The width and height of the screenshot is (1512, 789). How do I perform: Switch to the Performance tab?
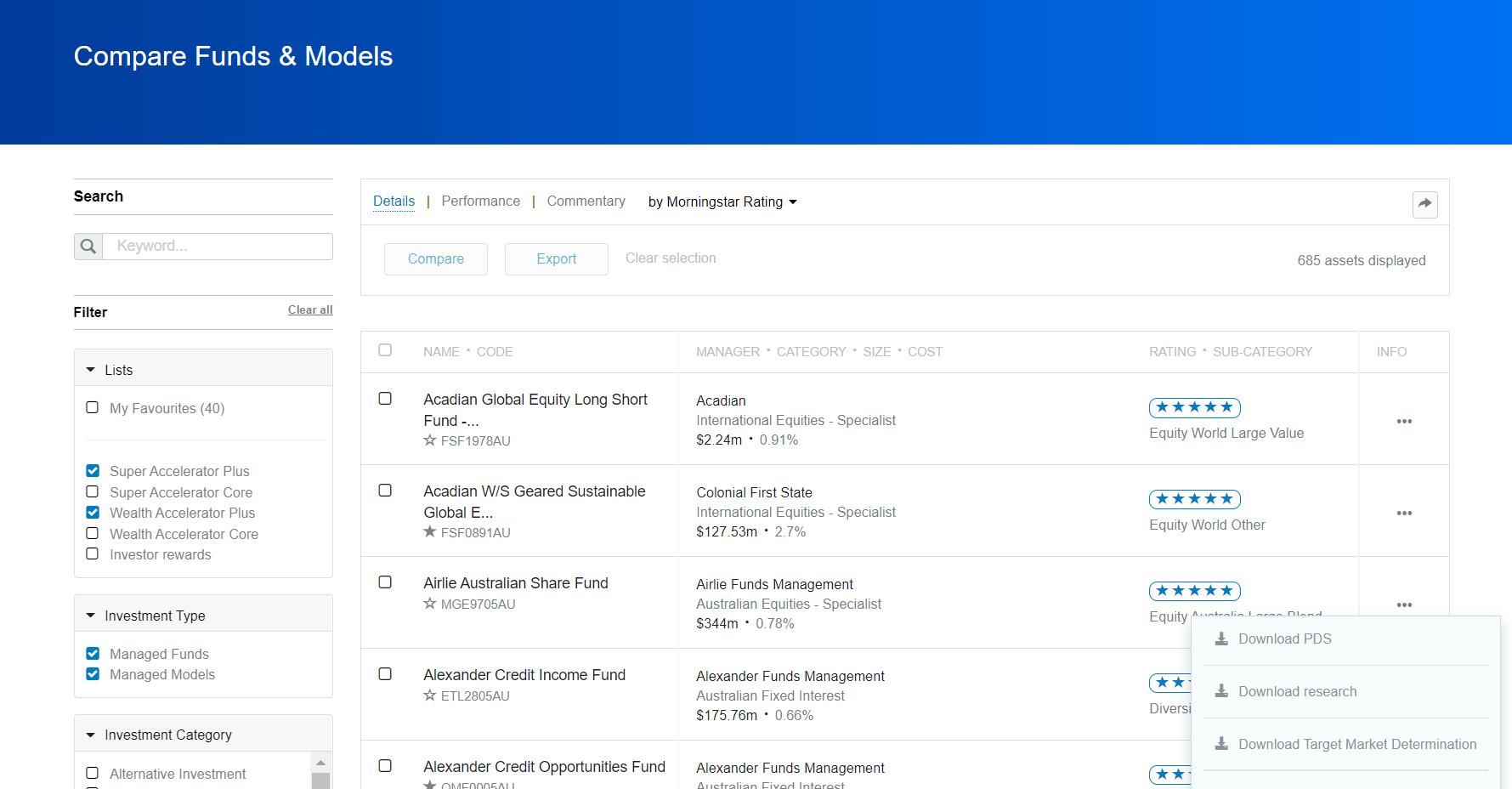click(480, 202)
